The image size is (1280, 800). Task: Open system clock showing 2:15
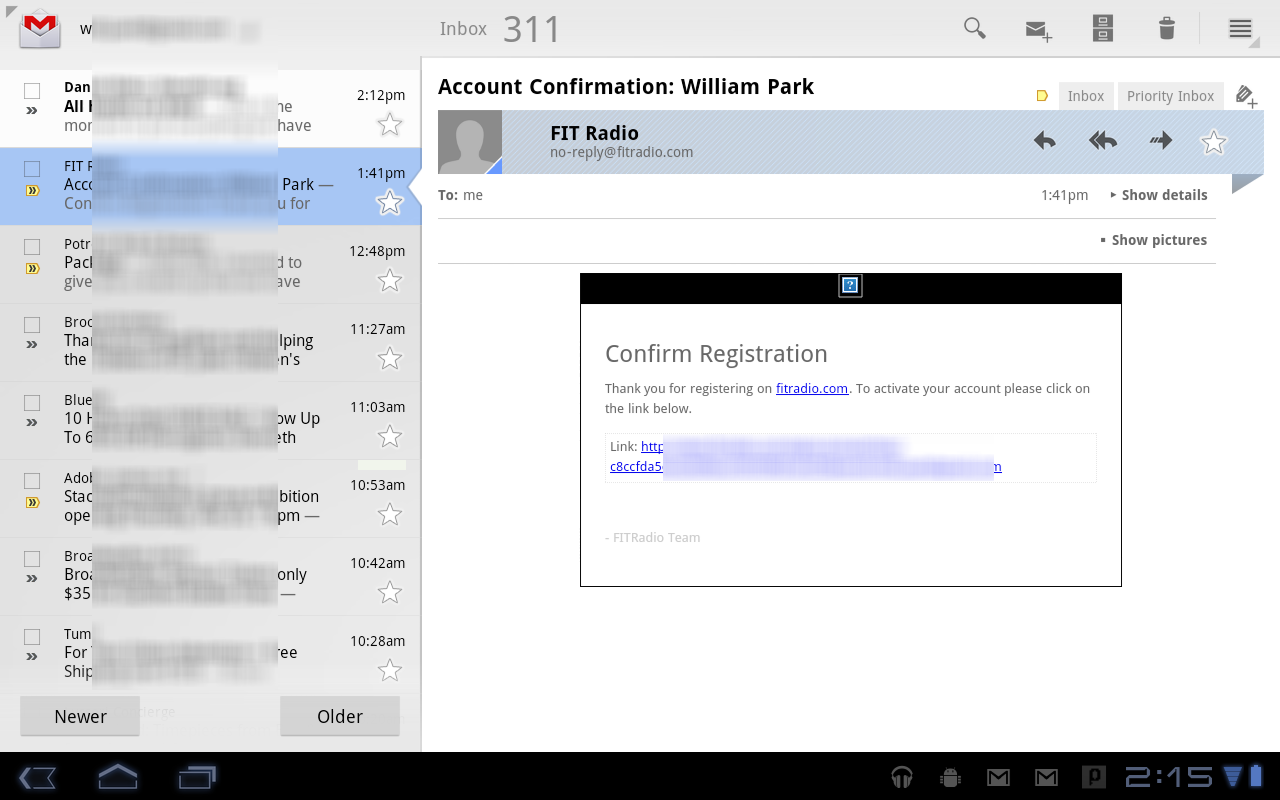tap(1169, 777)
